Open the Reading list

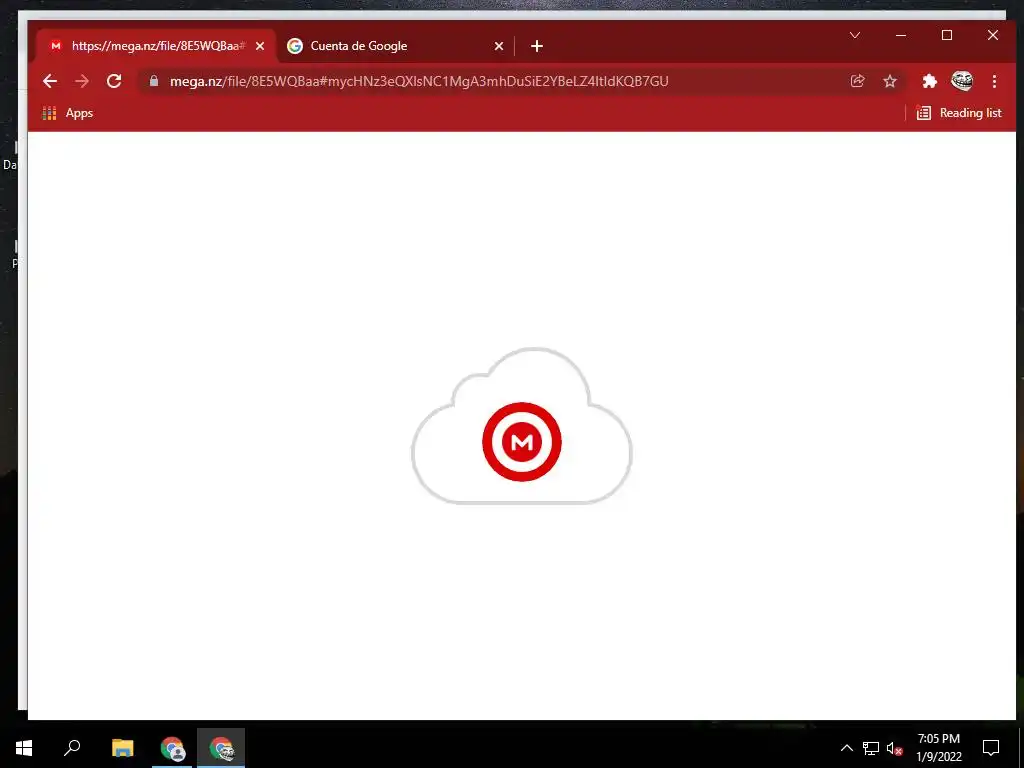point(959,113)
